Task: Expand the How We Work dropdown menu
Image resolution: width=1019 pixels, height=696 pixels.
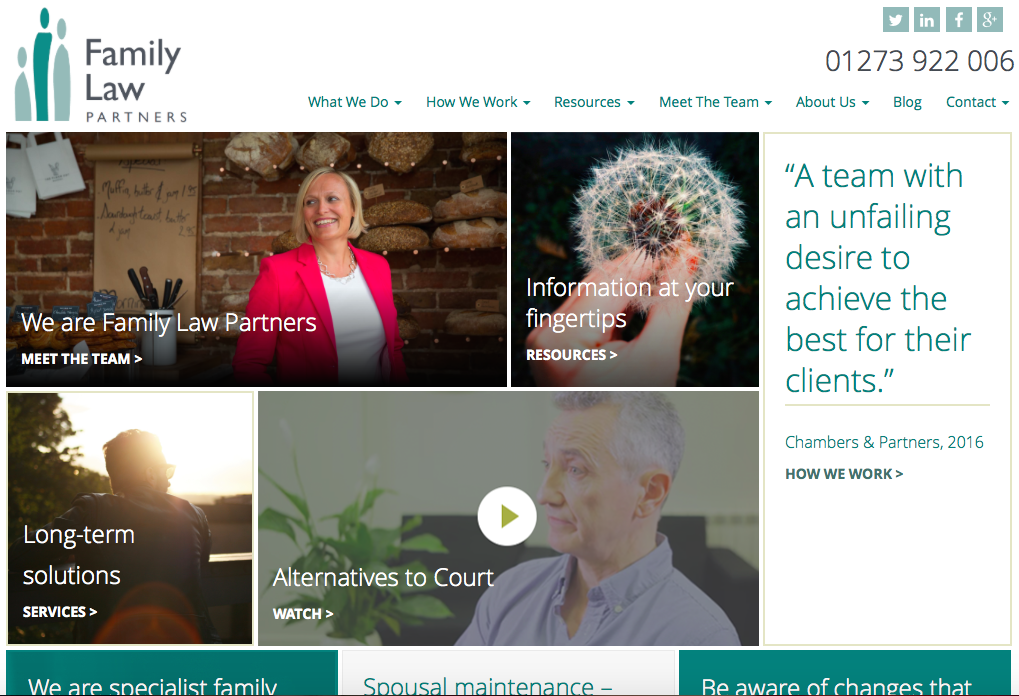Action: pyautogui.click(x=478, y=102)
